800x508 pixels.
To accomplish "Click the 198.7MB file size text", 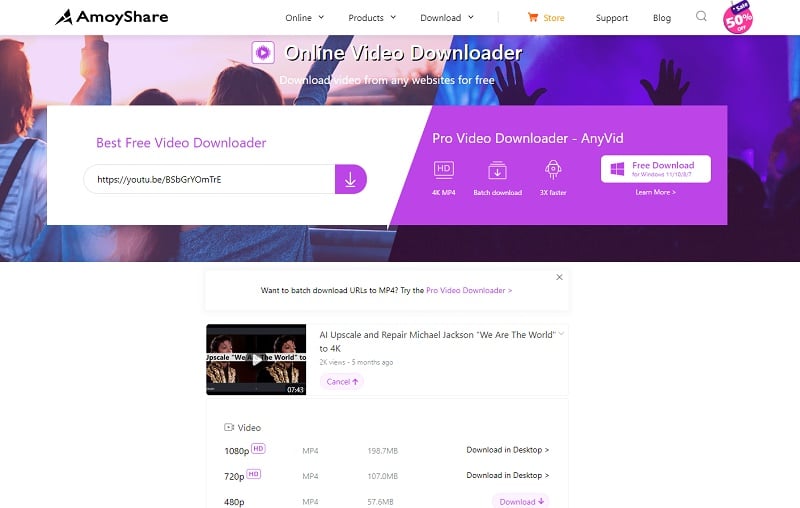I will 383,451.
